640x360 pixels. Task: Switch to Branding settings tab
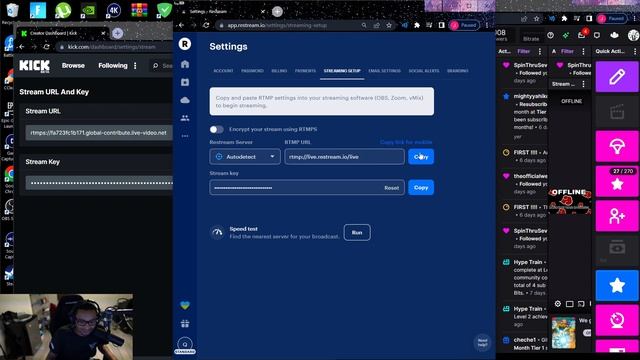458,71
